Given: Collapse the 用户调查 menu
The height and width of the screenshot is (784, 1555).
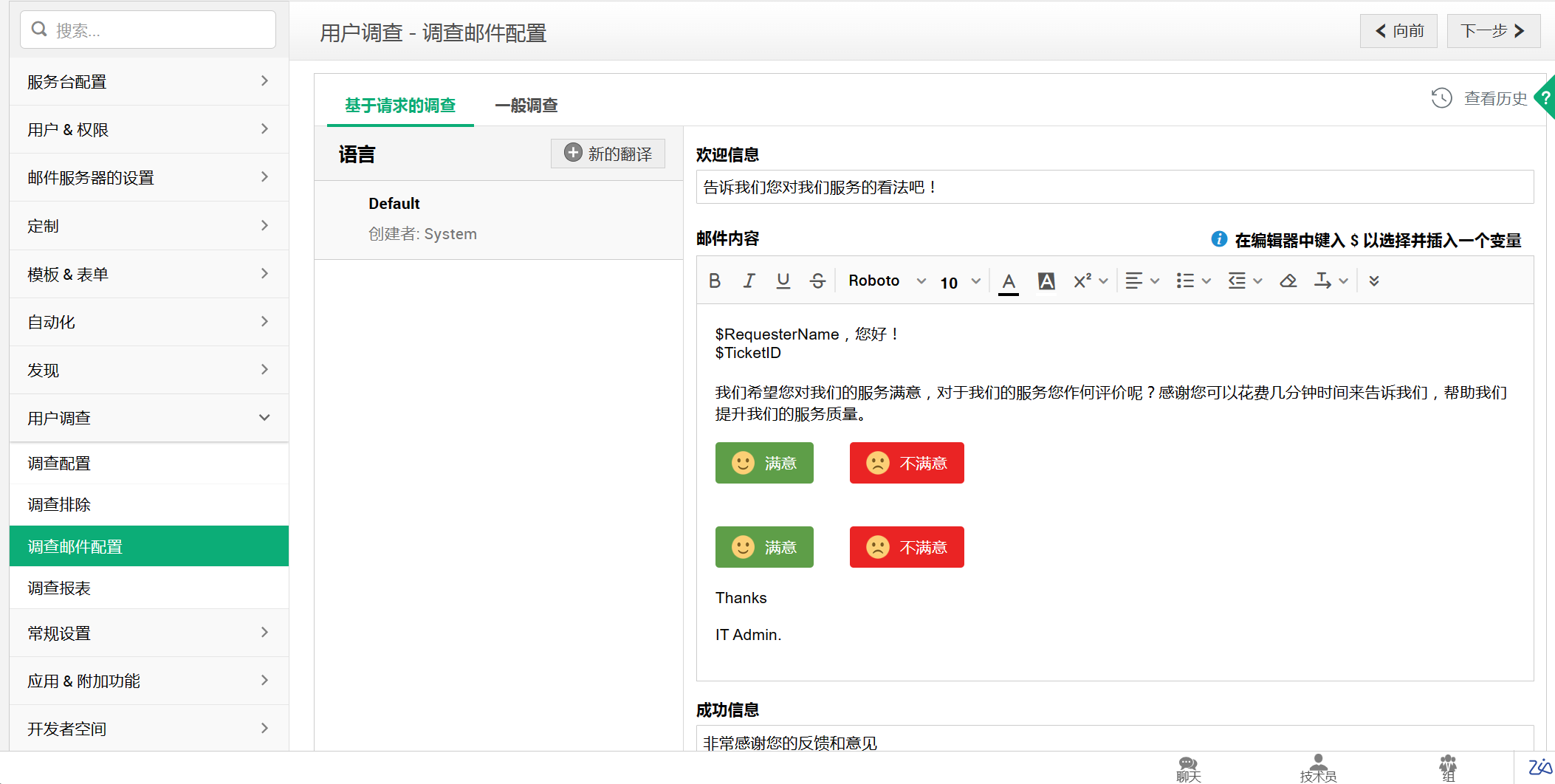Looking at the screenshot, I should tap(149, 418).
